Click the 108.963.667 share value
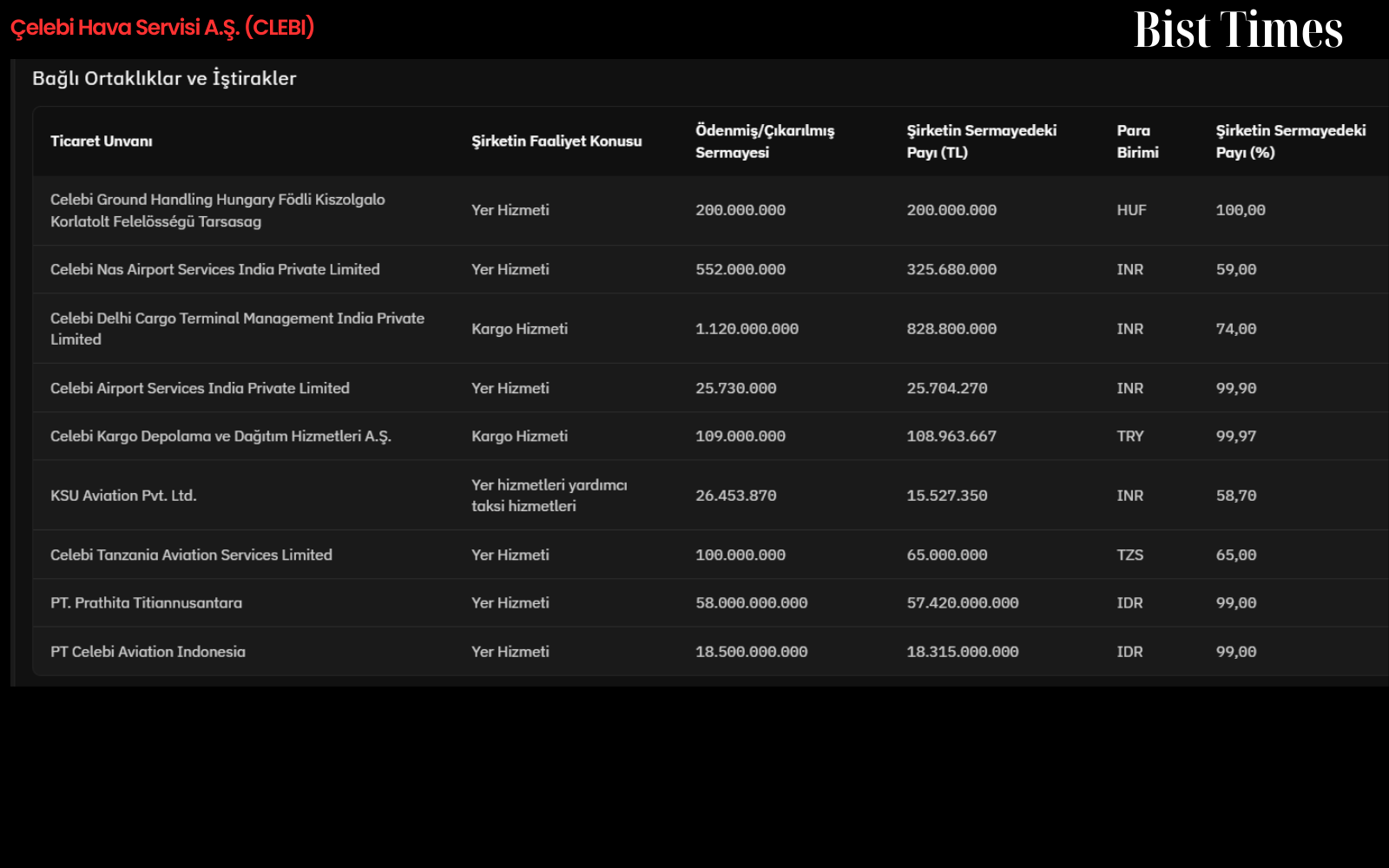Screen dimensions: 1389x868 (x=951, y=437)
